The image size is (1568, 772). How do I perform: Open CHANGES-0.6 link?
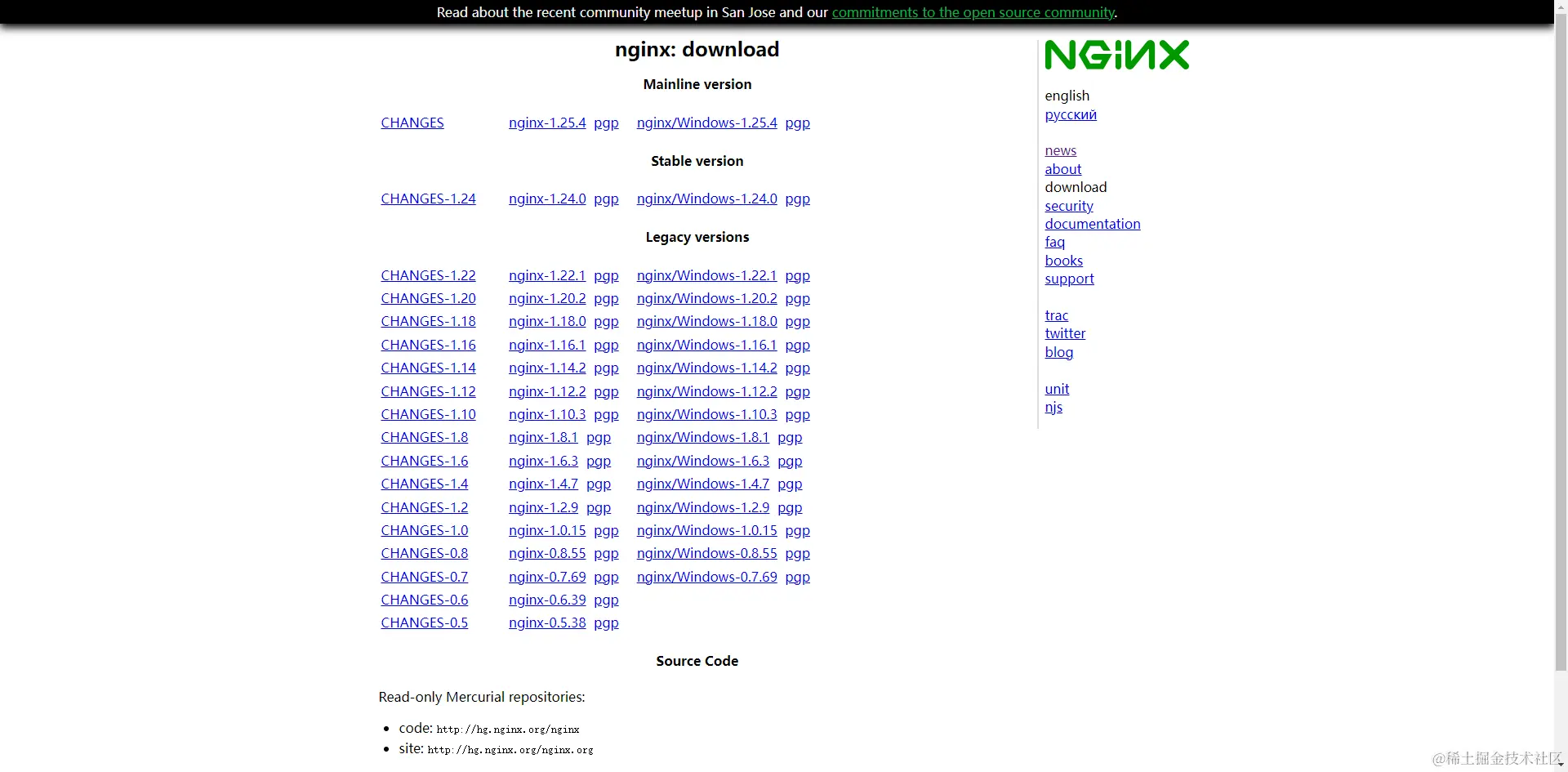coord(425,600)
